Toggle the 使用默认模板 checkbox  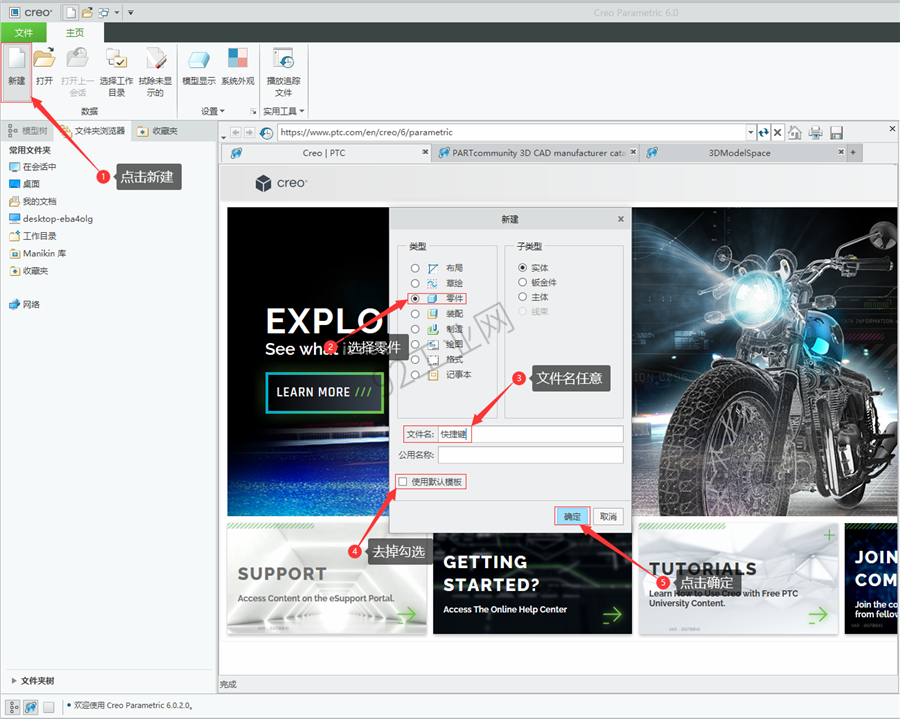(403, 481)
